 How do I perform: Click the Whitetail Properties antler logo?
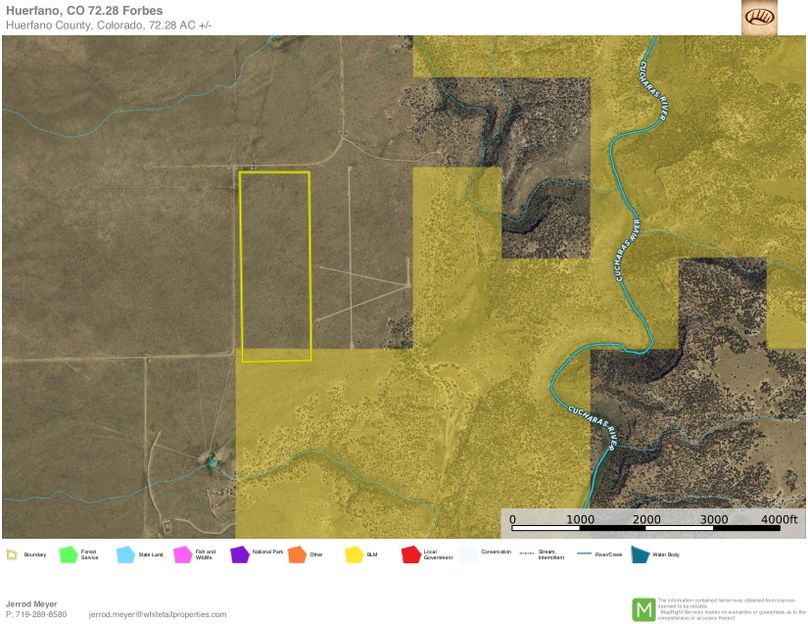[x=761, y=18]
